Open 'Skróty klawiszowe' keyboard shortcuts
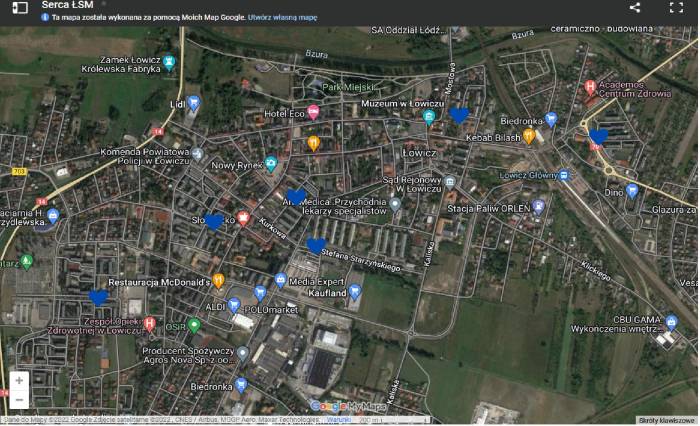 click(667, 421)
